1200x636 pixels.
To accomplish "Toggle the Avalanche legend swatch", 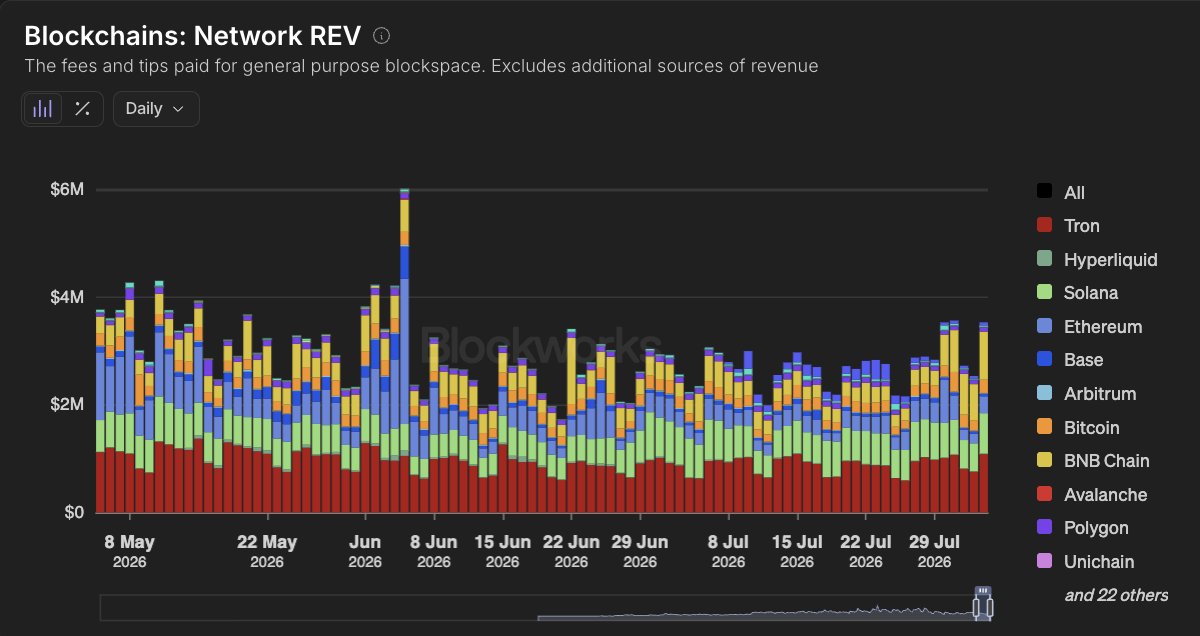I will click(1044, 494).
